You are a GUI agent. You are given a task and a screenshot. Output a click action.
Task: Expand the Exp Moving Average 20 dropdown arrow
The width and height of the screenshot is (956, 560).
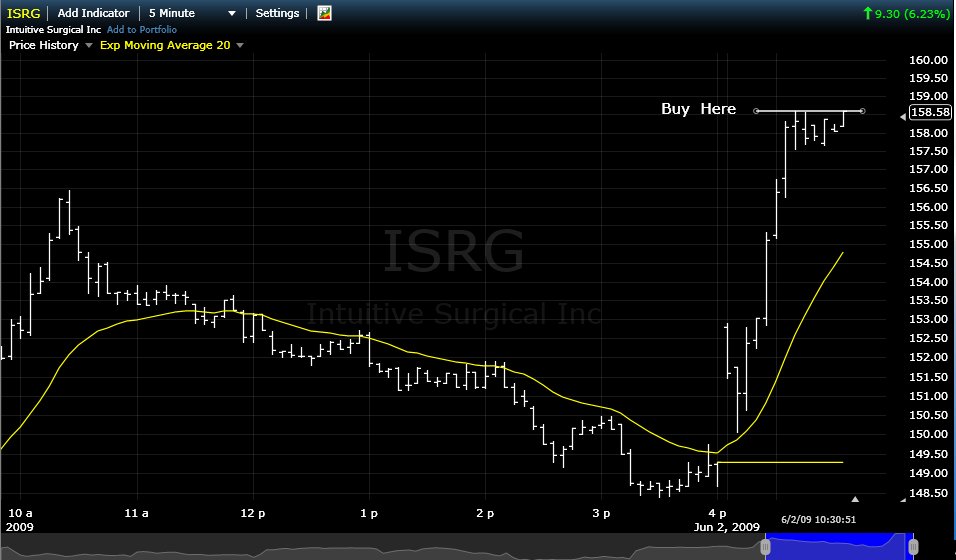pos(240,45)
